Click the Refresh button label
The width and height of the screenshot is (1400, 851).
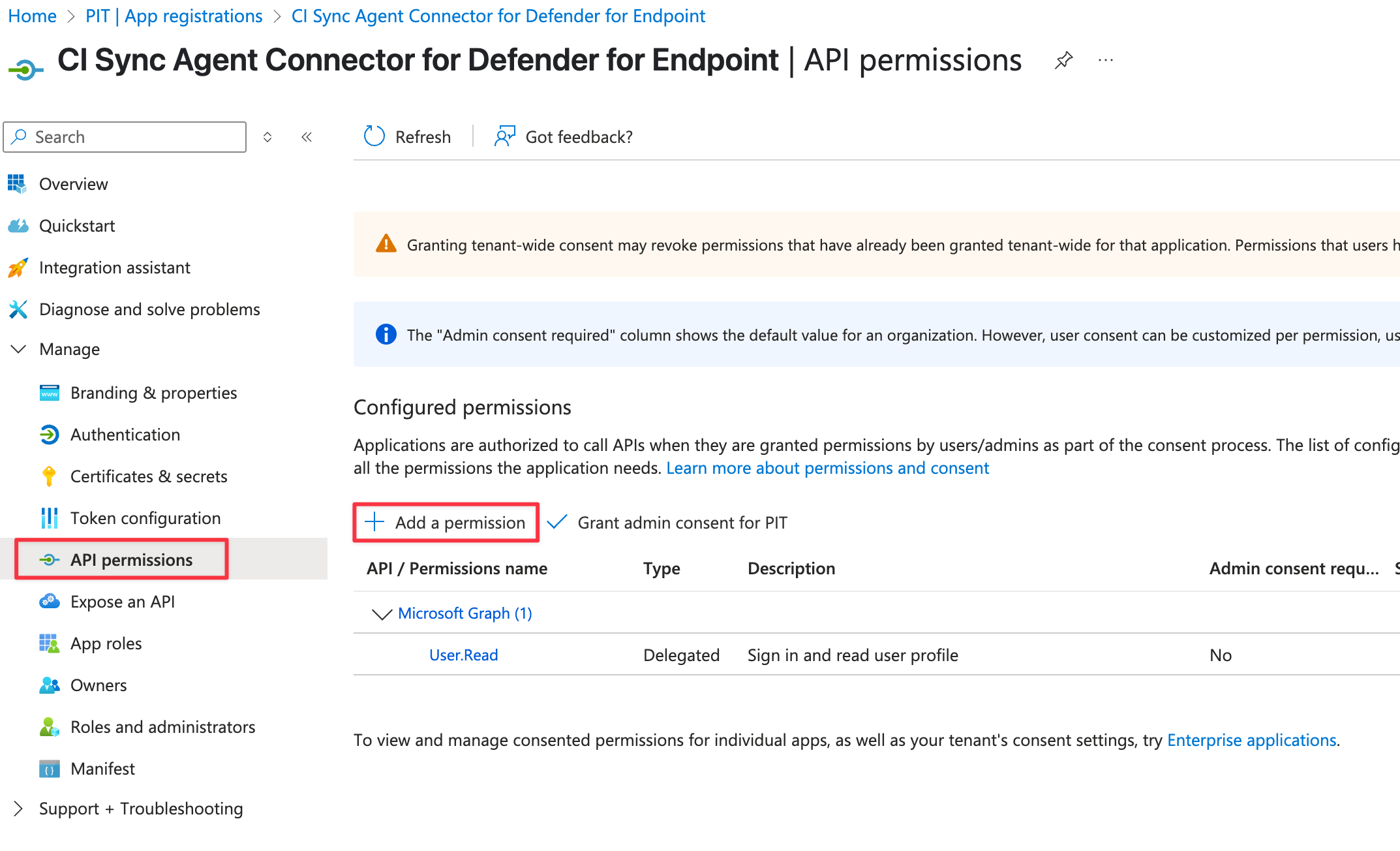tap(423, 137)
